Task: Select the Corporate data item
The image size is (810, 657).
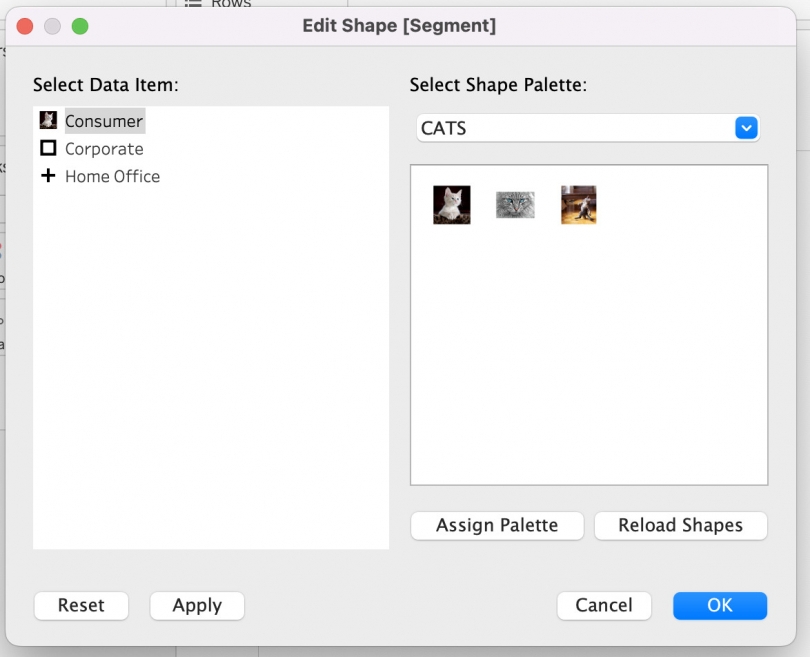Action: coord(104,148)
